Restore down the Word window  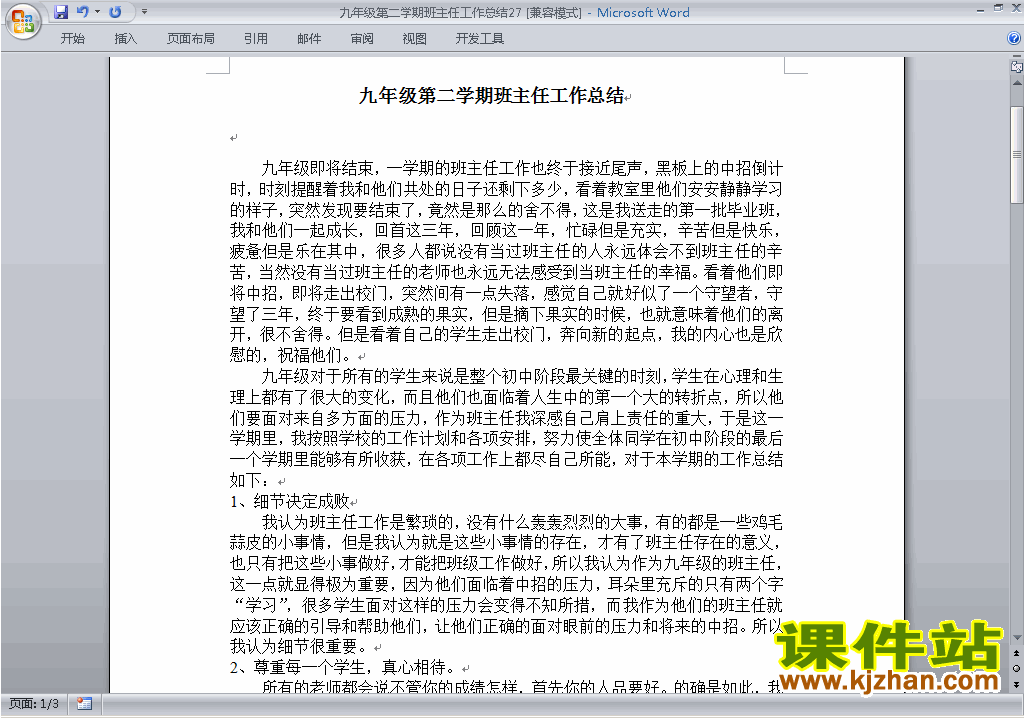(998, 8)
